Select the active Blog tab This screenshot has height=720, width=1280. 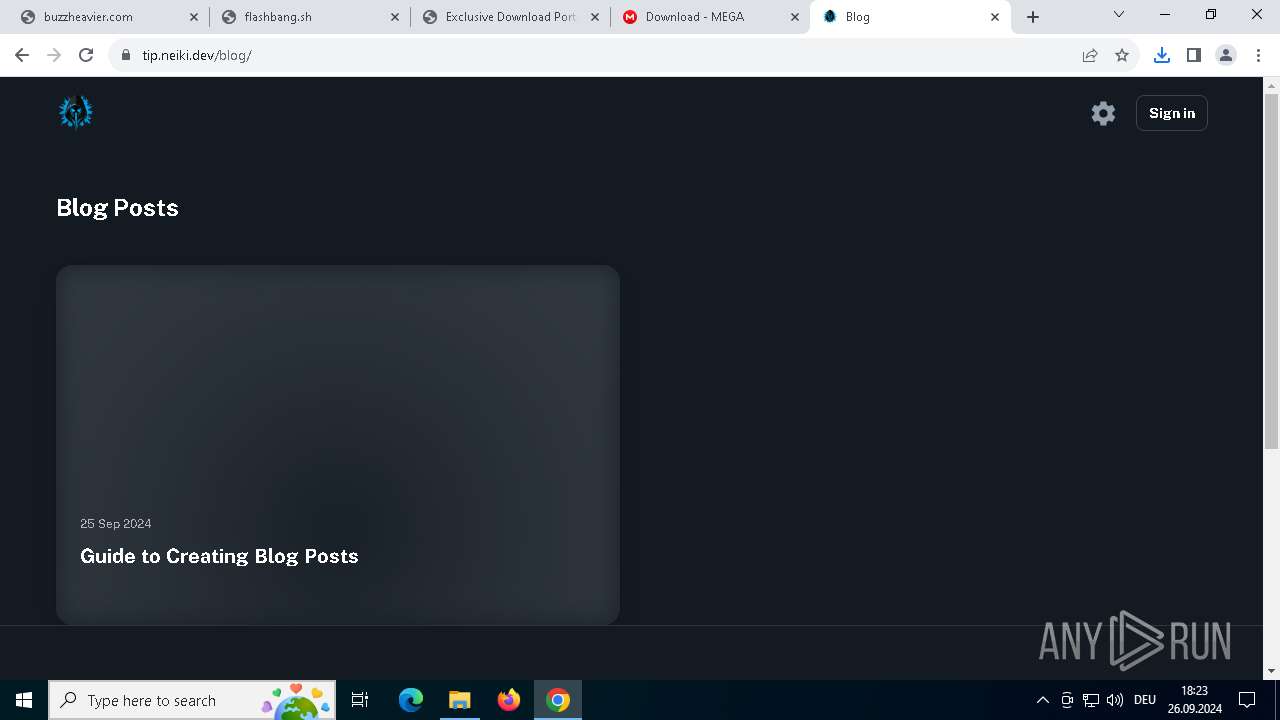point(910,17)
